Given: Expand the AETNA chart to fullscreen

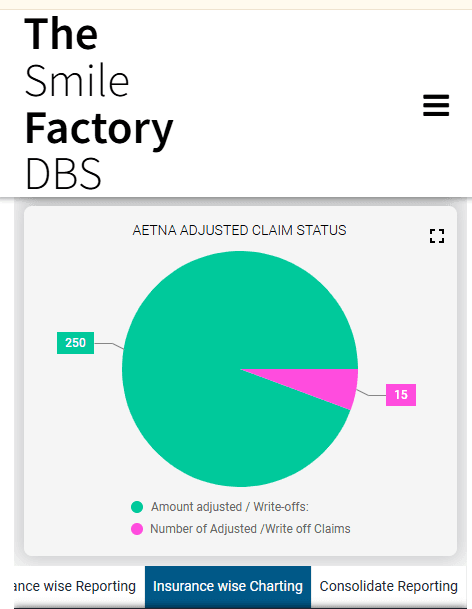Looking at the screenshot, I should point(437,236).
